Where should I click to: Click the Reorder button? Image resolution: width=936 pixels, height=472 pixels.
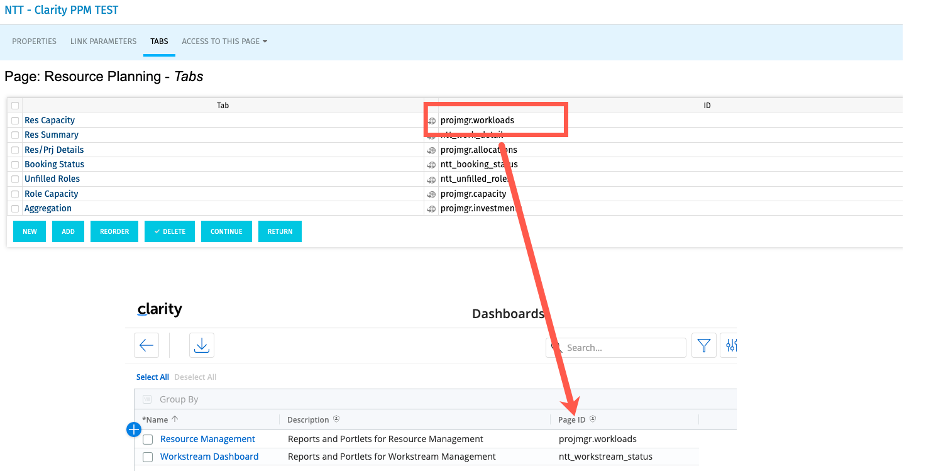pos(115,232)
